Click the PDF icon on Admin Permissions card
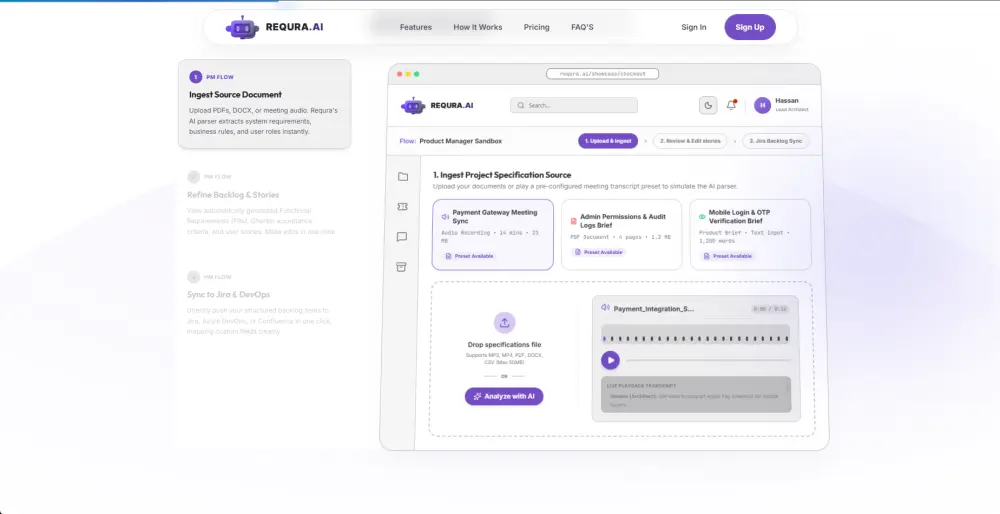Viewport: 1000px width, 514px height. tap(573, 221)
